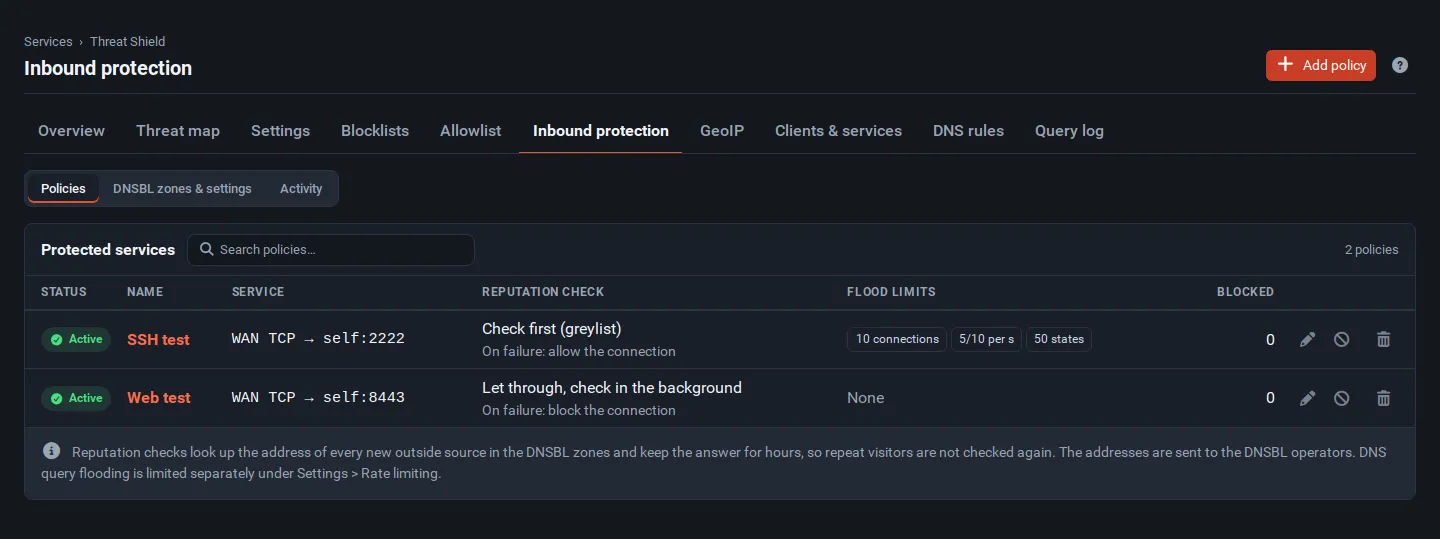Screen dimensions: 1440x539
Task: Open the help question mark icon
Action: point(1400,65)
